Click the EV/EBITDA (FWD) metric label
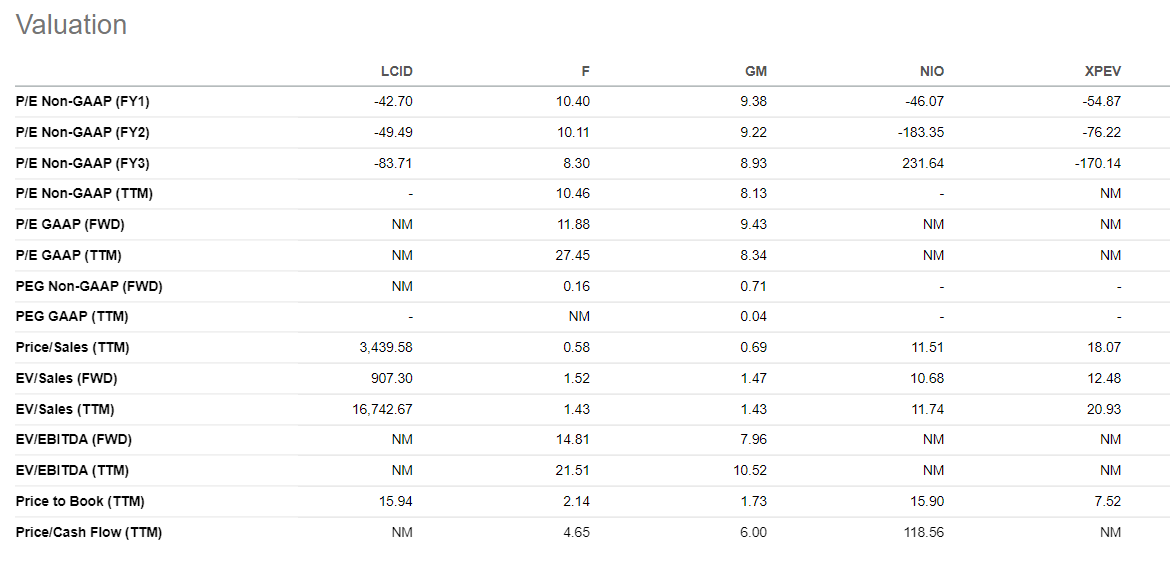The image size is (1170, 561). pos(74,439)
